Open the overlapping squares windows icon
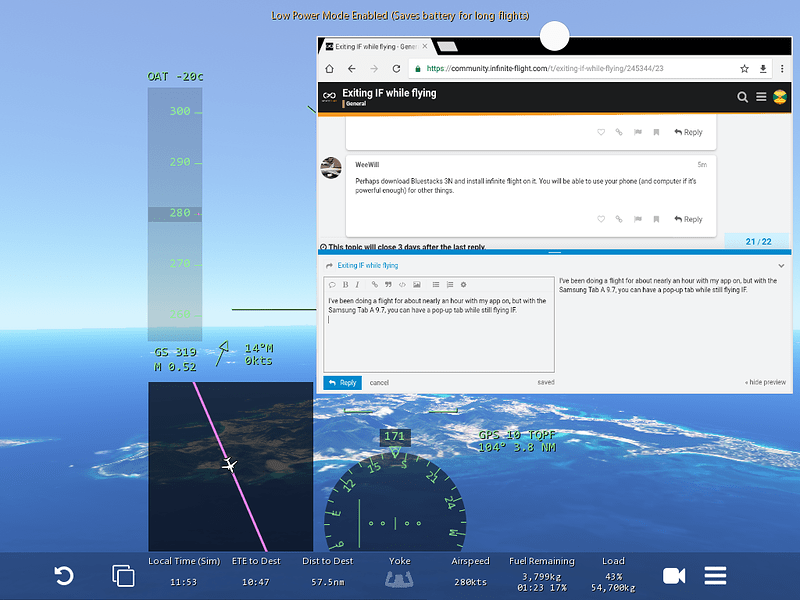The image size is (800, 600). (123, 576)
